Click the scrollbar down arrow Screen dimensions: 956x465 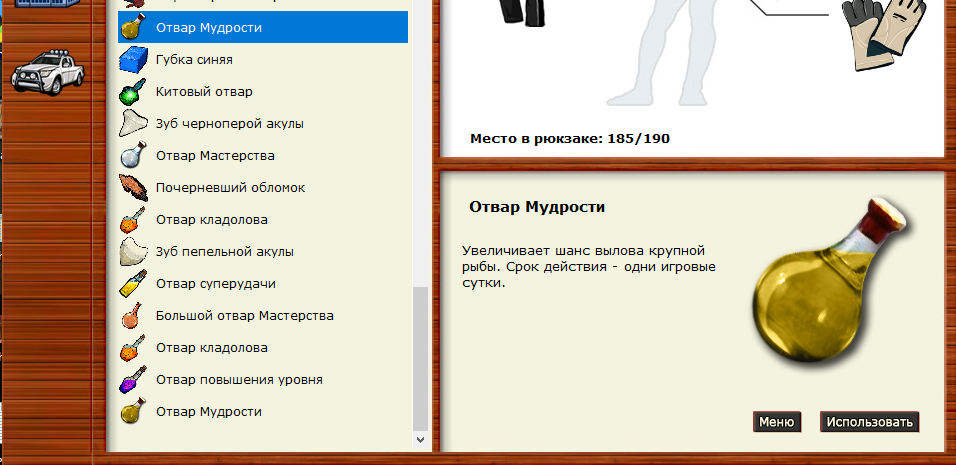pyautogui.click(x=421, y=439)
